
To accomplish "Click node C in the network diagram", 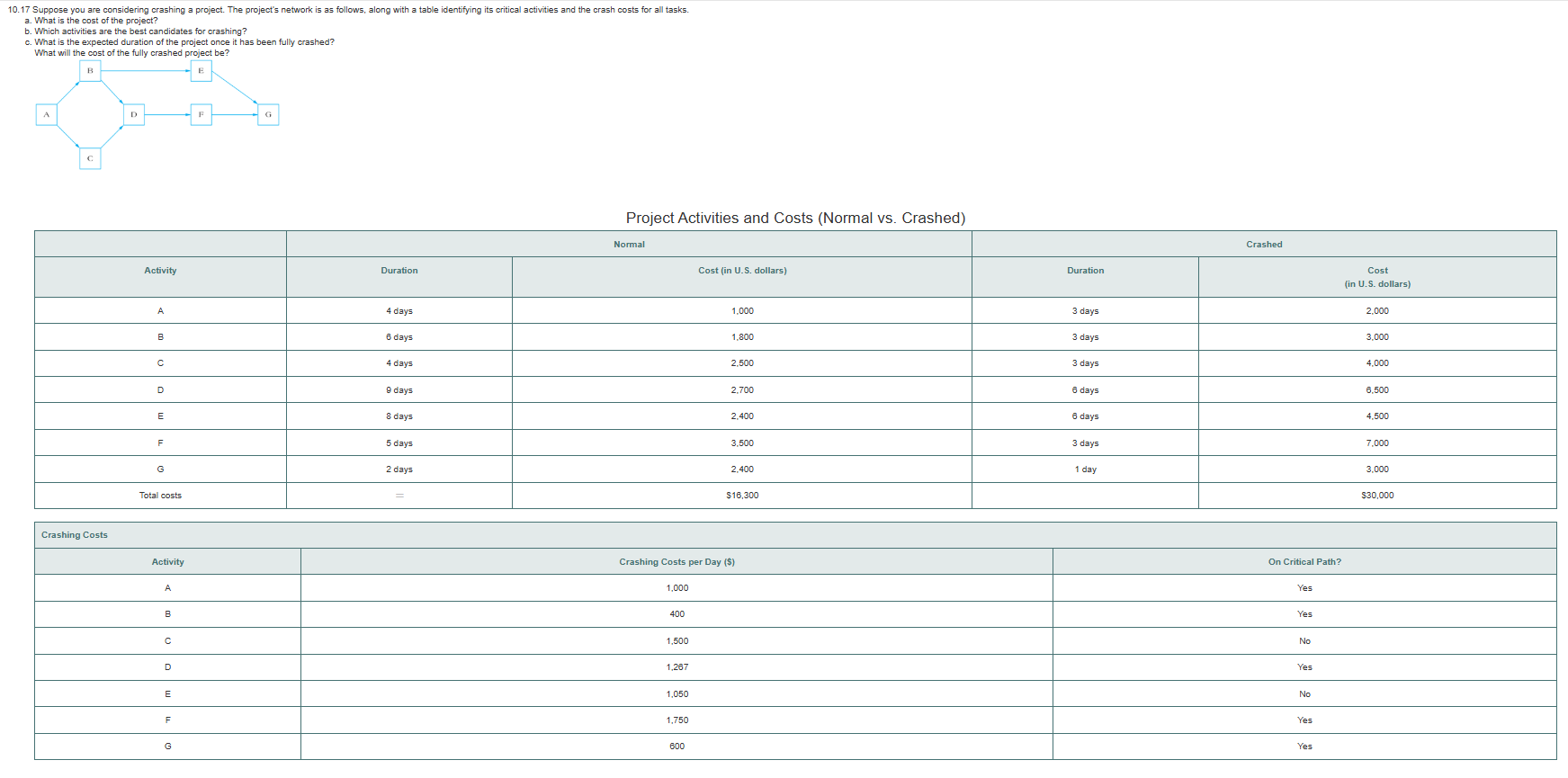I will click(90, 158).
